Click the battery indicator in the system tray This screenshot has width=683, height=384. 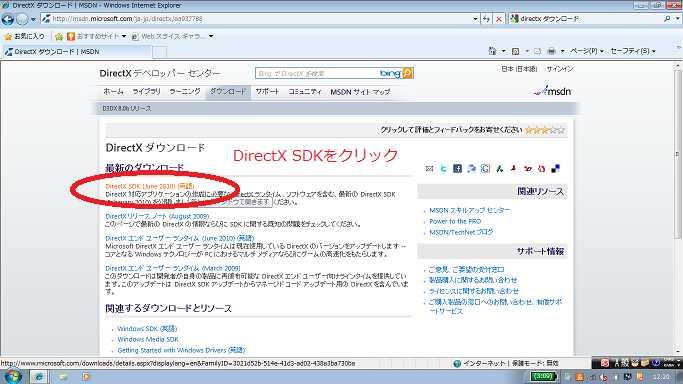click(544, 376)
